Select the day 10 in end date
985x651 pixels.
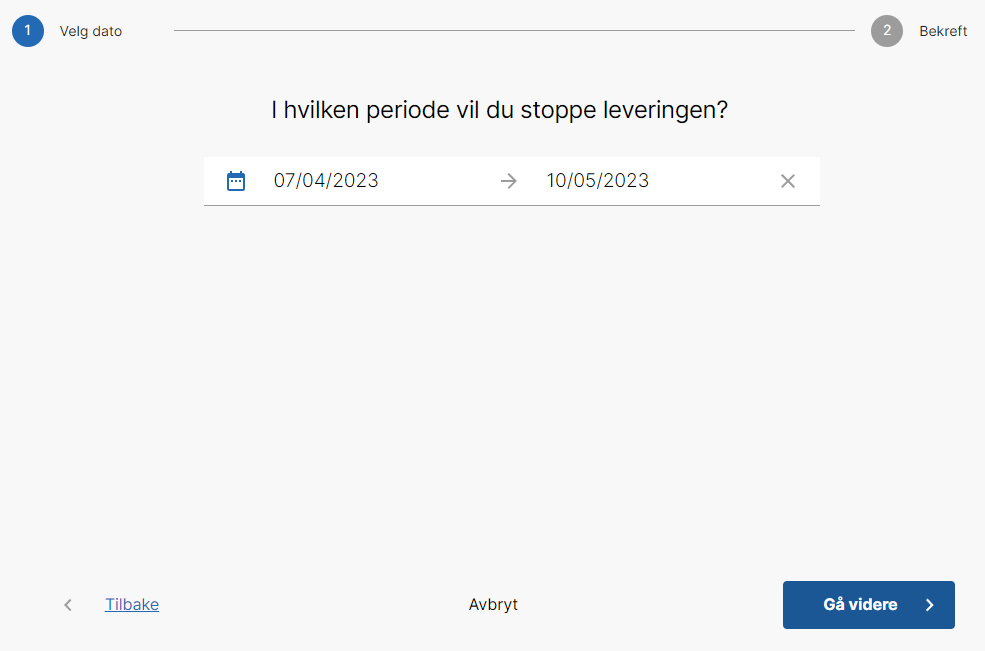pyautogui.click(x=556, y=181)
